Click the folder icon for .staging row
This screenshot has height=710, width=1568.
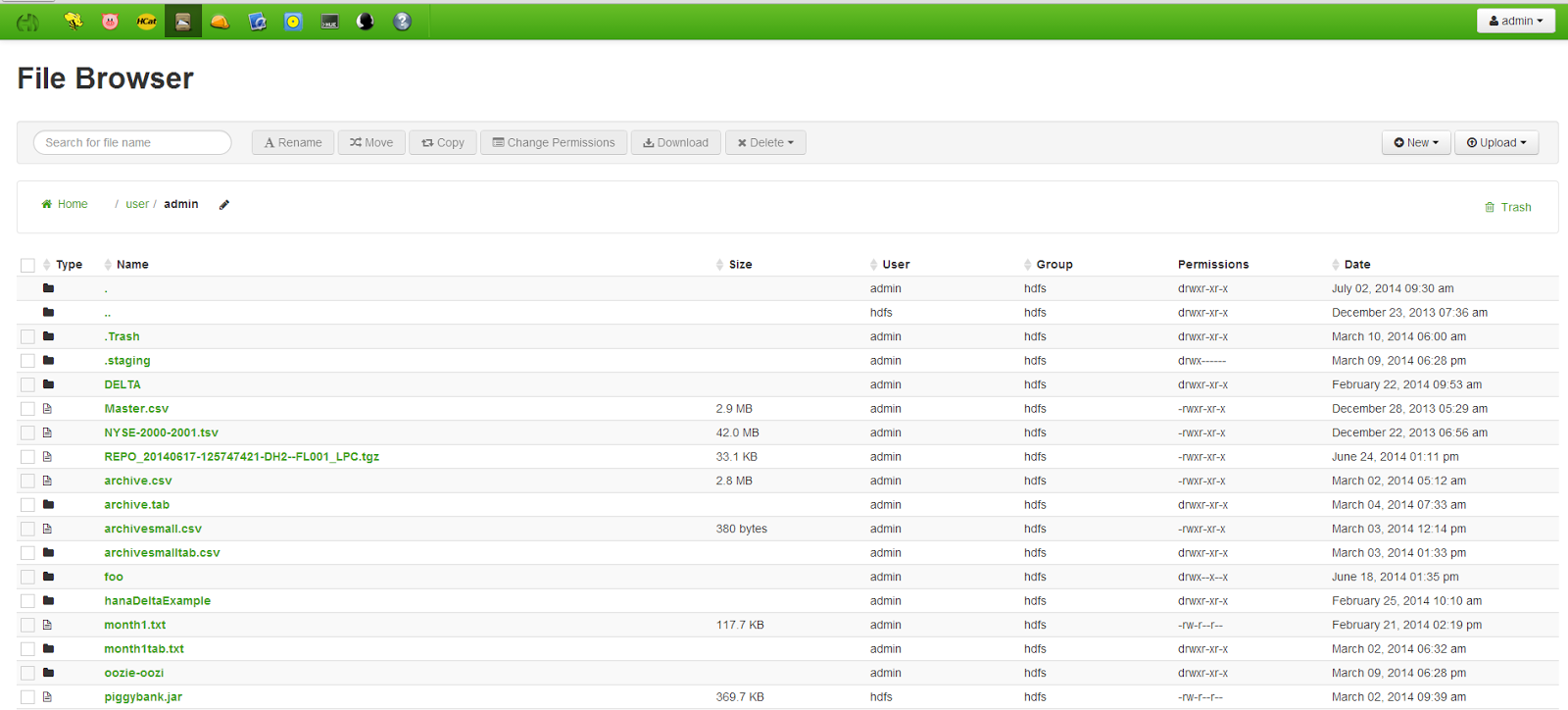48,361
